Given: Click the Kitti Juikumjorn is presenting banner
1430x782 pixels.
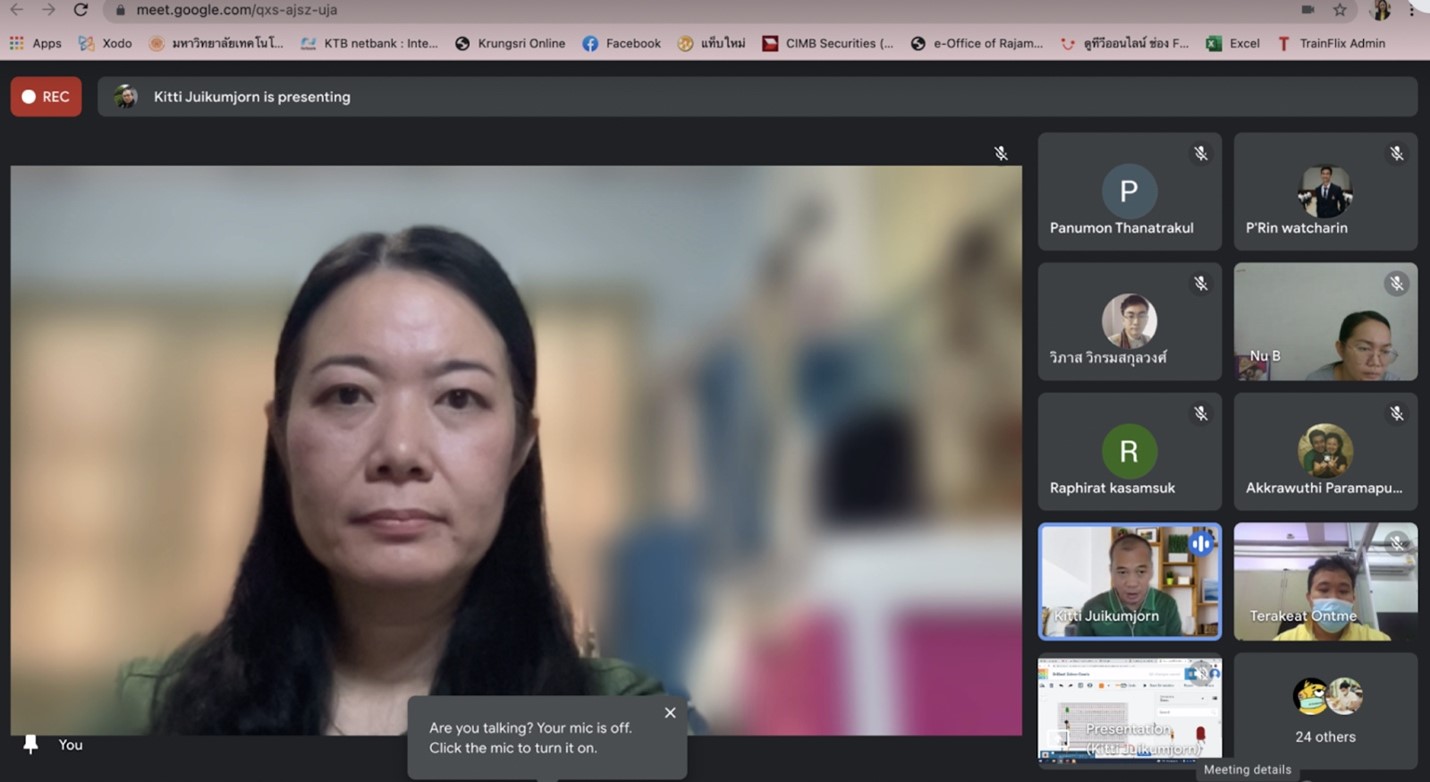Looking at the screenshot, I should point(757,97).
